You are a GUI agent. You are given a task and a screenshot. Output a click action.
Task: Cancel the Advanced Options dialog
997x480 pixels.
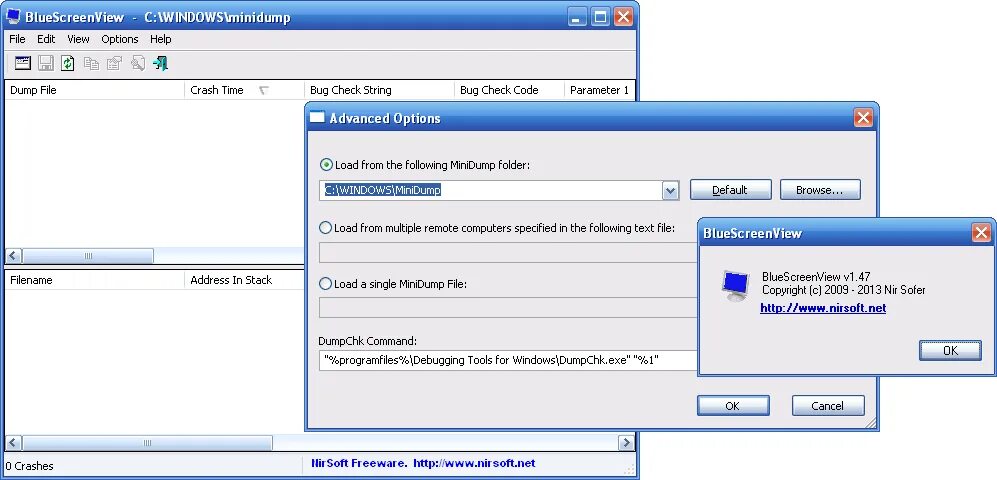click(x=828, y=406)
